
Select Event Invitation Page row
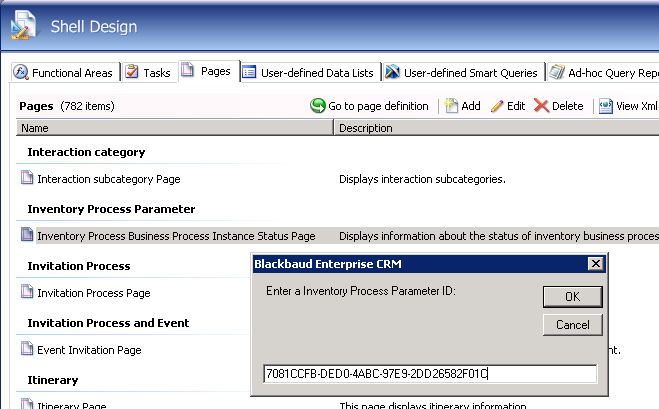point(89,350)
